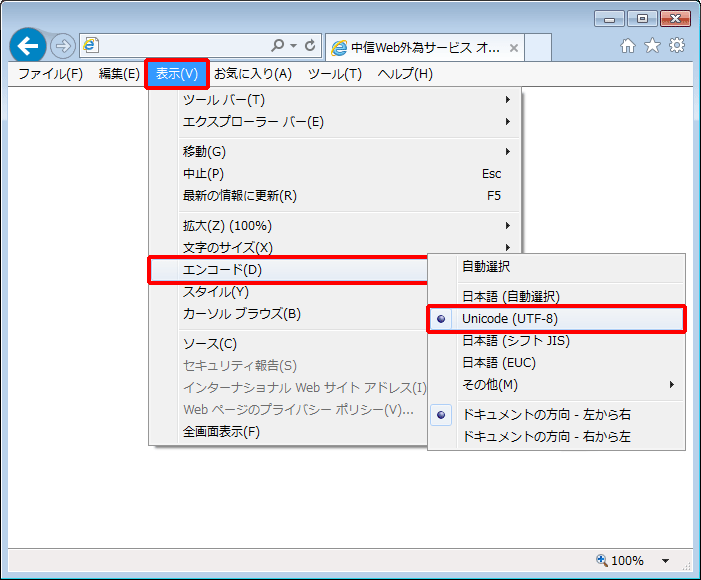
Task: Open the zoom level dropdown arrow
Action: pyautogui.click(x=665, y=561)
